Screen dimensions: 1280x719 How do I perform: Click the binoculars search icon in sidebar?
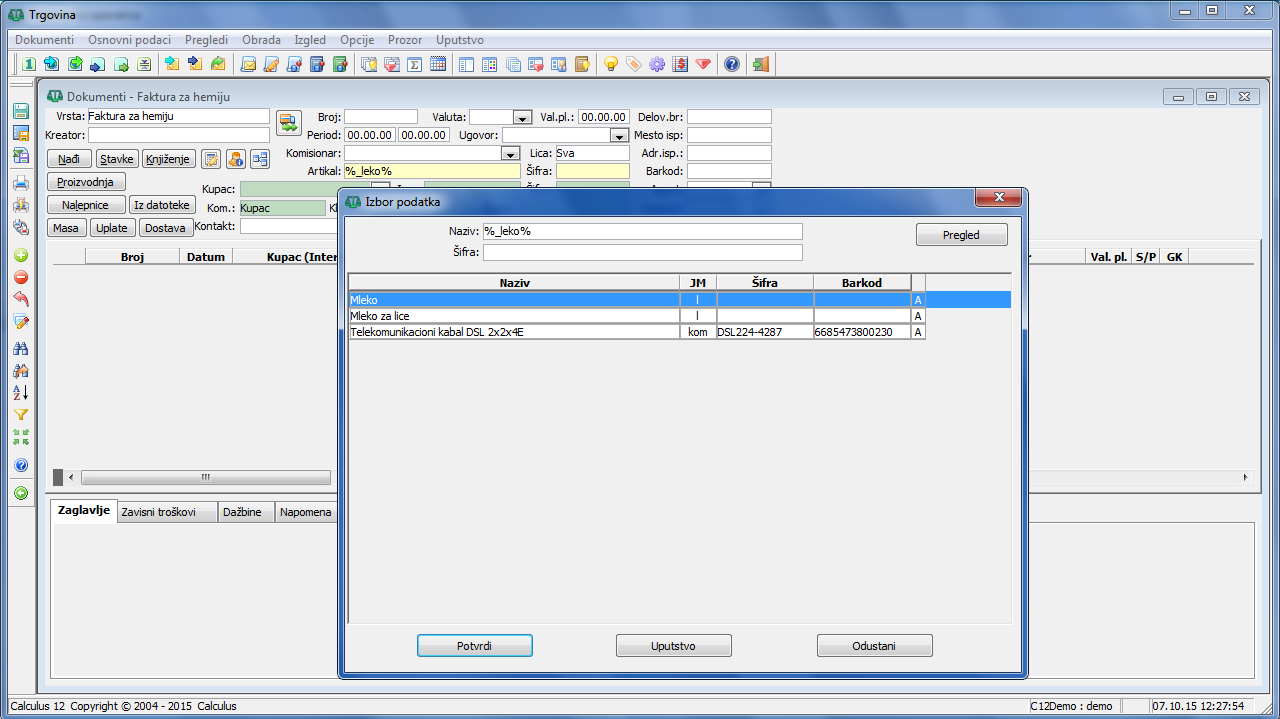[20, 348]
